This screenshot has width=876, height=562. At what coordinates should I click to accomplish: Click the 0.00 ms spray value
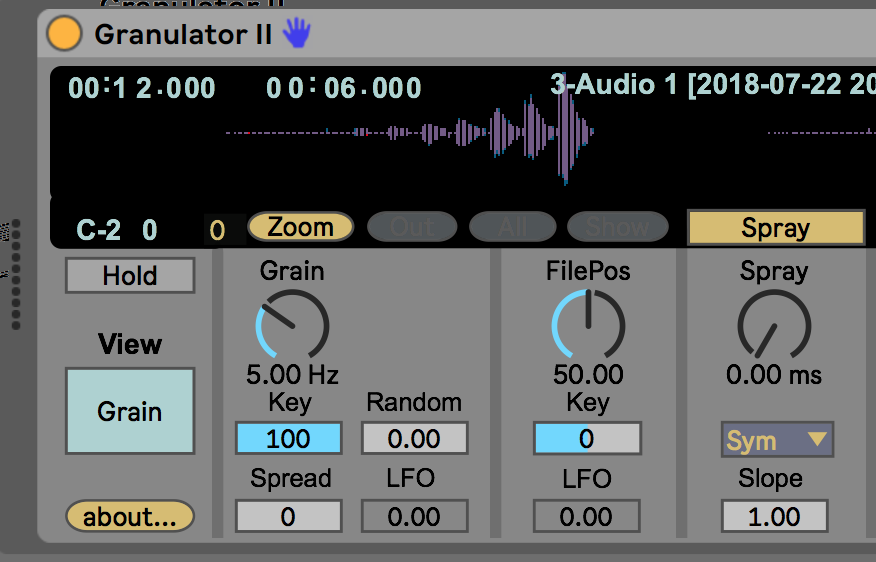tap(774, 374)
